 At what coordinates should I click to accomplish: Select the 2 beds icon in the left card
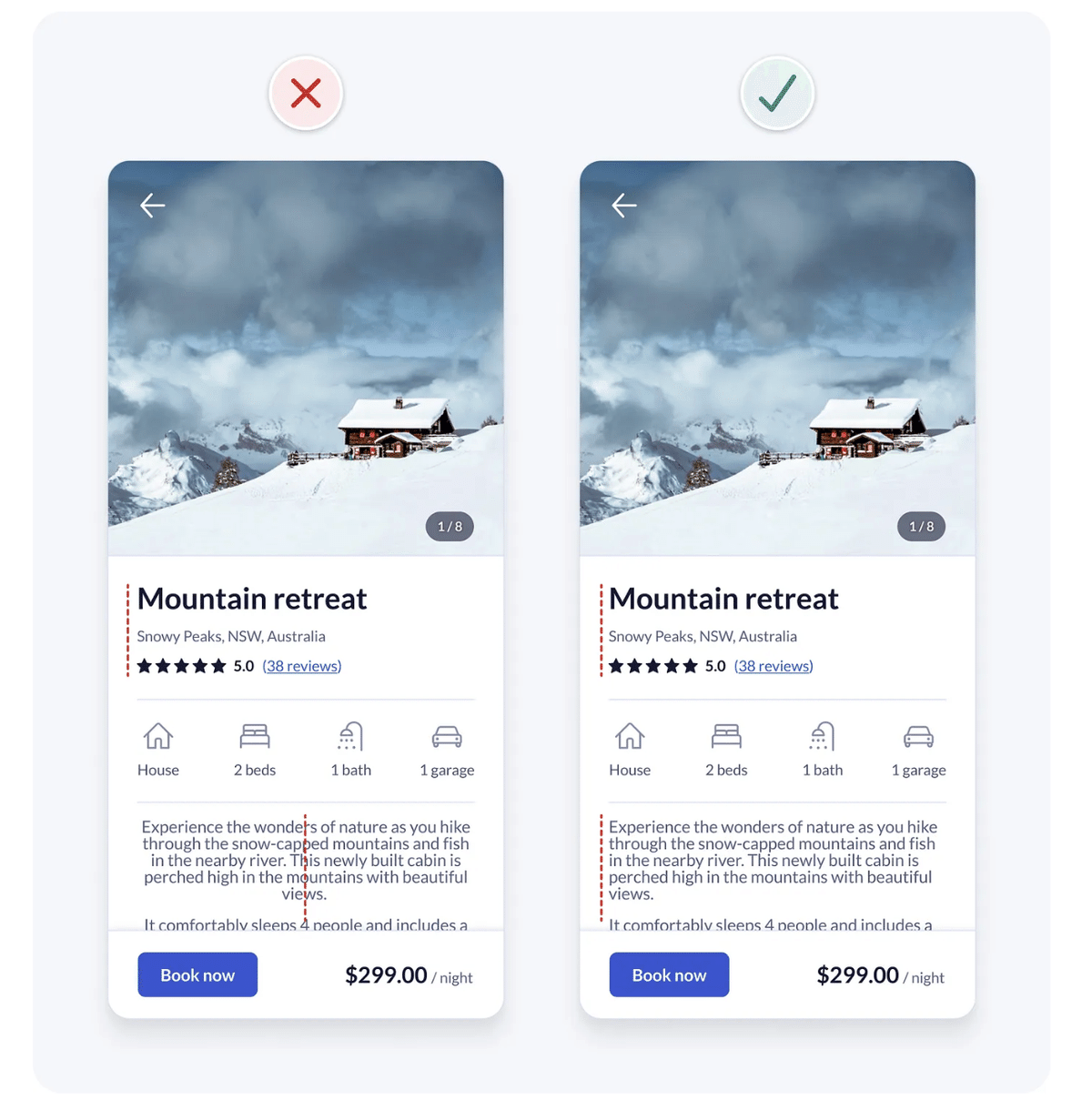coord(255,735)
